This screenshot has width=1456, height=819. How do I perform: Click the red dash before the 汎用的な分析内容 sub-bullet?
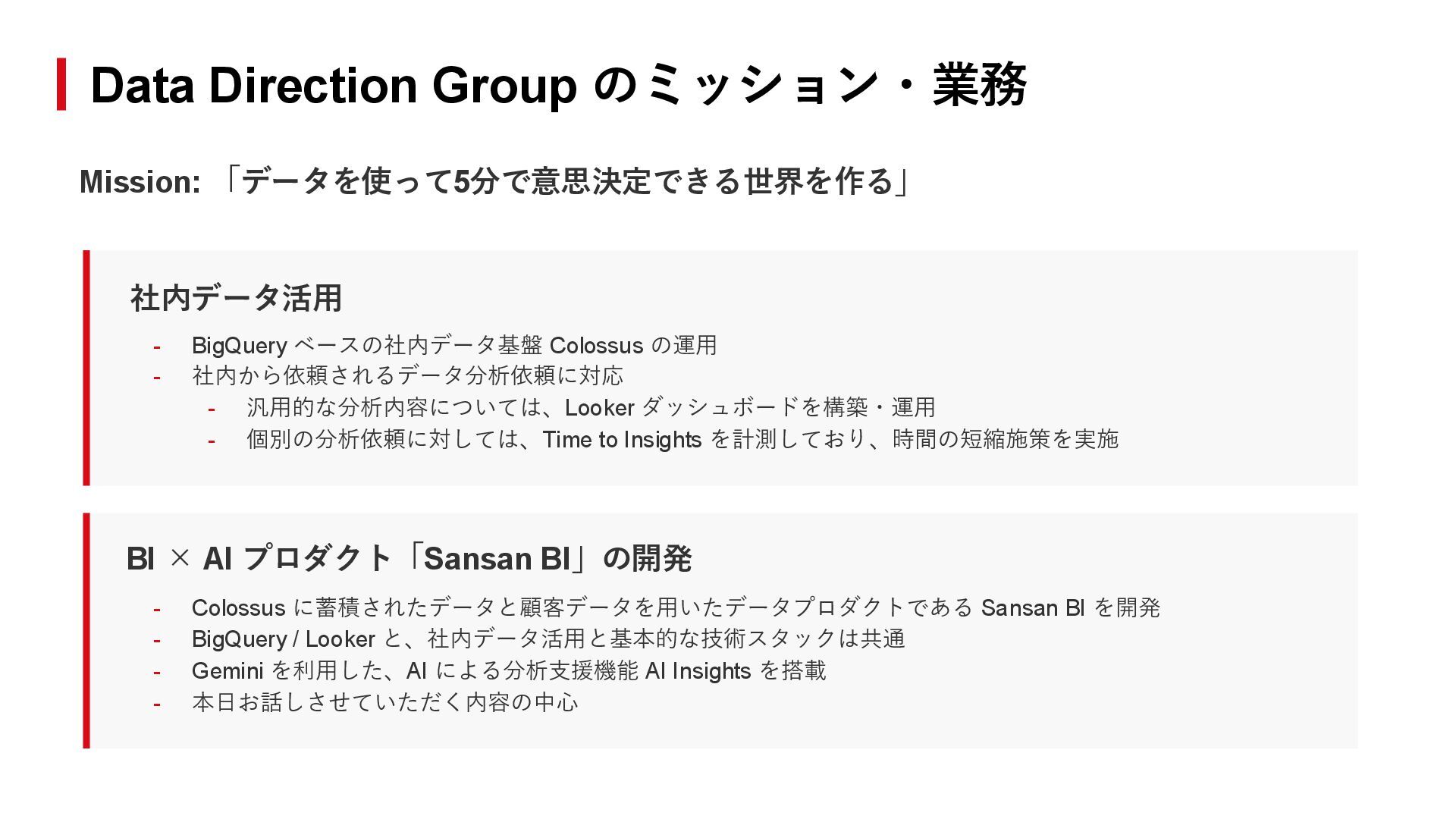212,409
